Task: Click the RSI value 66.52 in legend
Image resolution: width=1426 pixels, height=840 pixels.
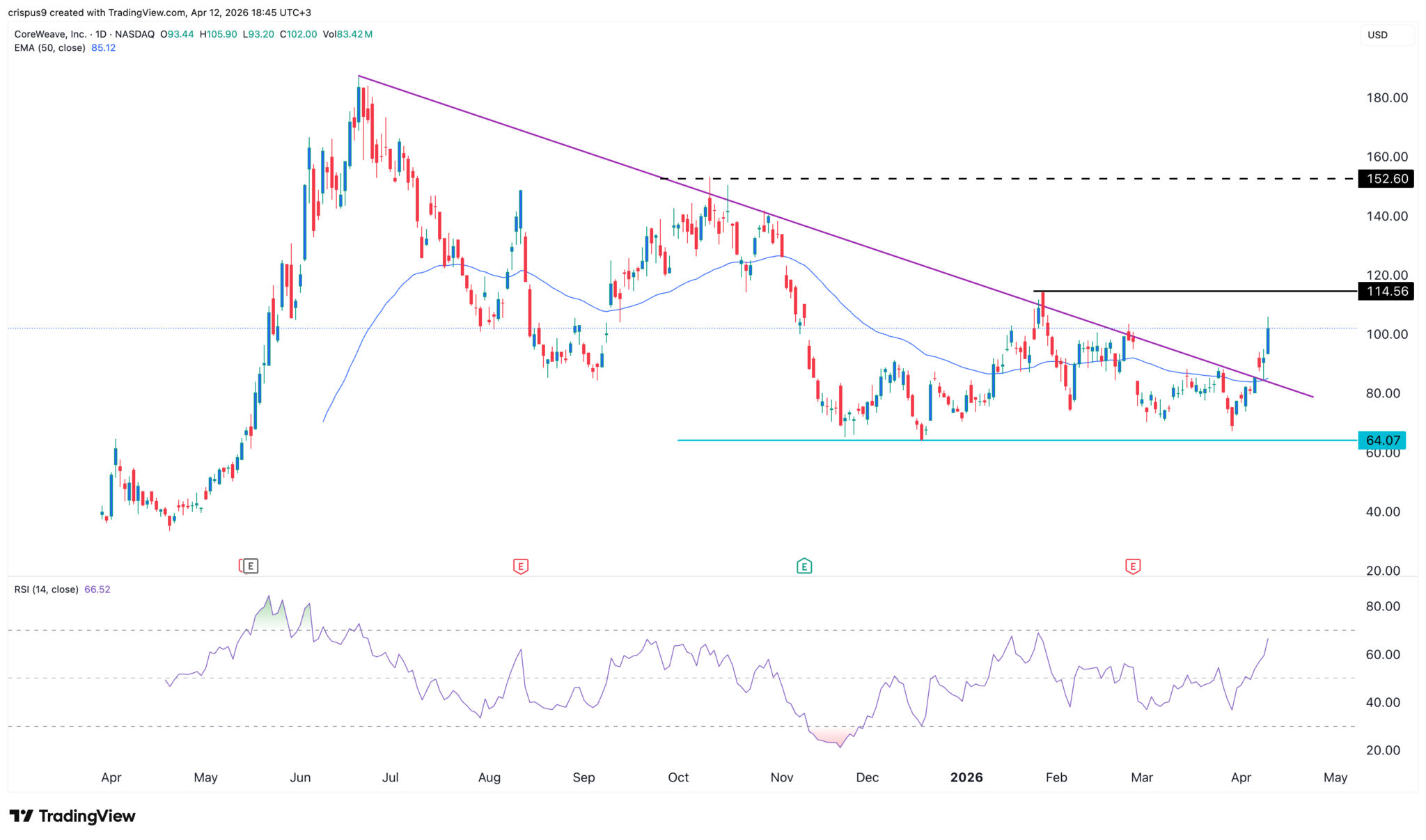Action: (x=97, y=589)
